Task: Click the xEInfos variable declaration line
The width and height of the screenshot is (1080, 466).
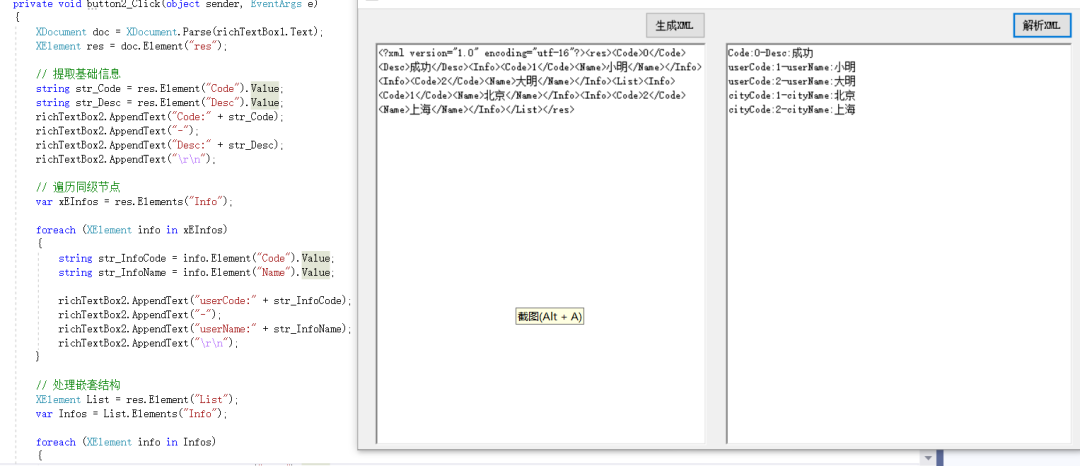Action: (133, 201)
